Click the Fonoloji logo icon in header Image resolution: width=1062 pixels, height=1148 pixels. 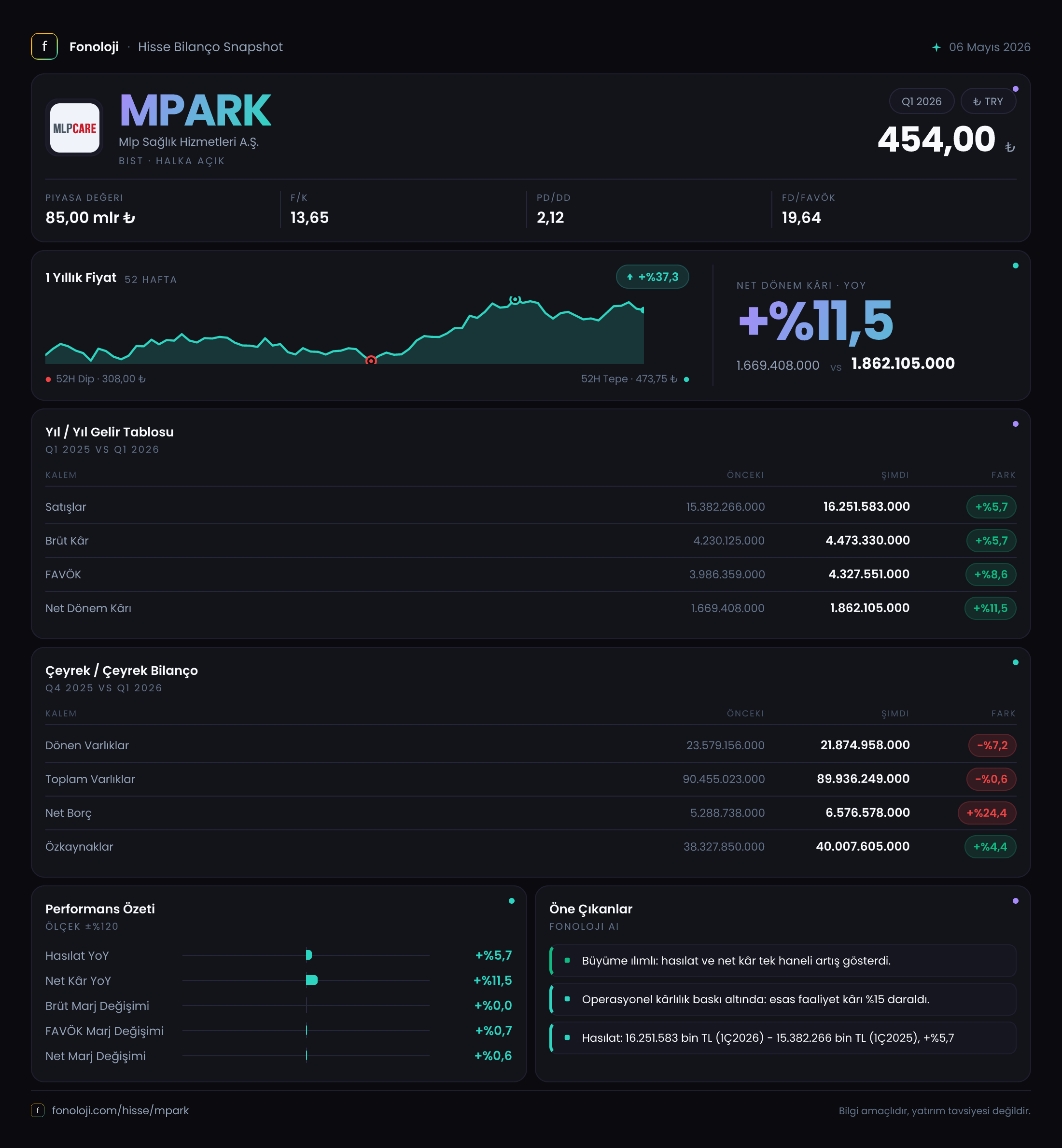click(x=44, y=46)
